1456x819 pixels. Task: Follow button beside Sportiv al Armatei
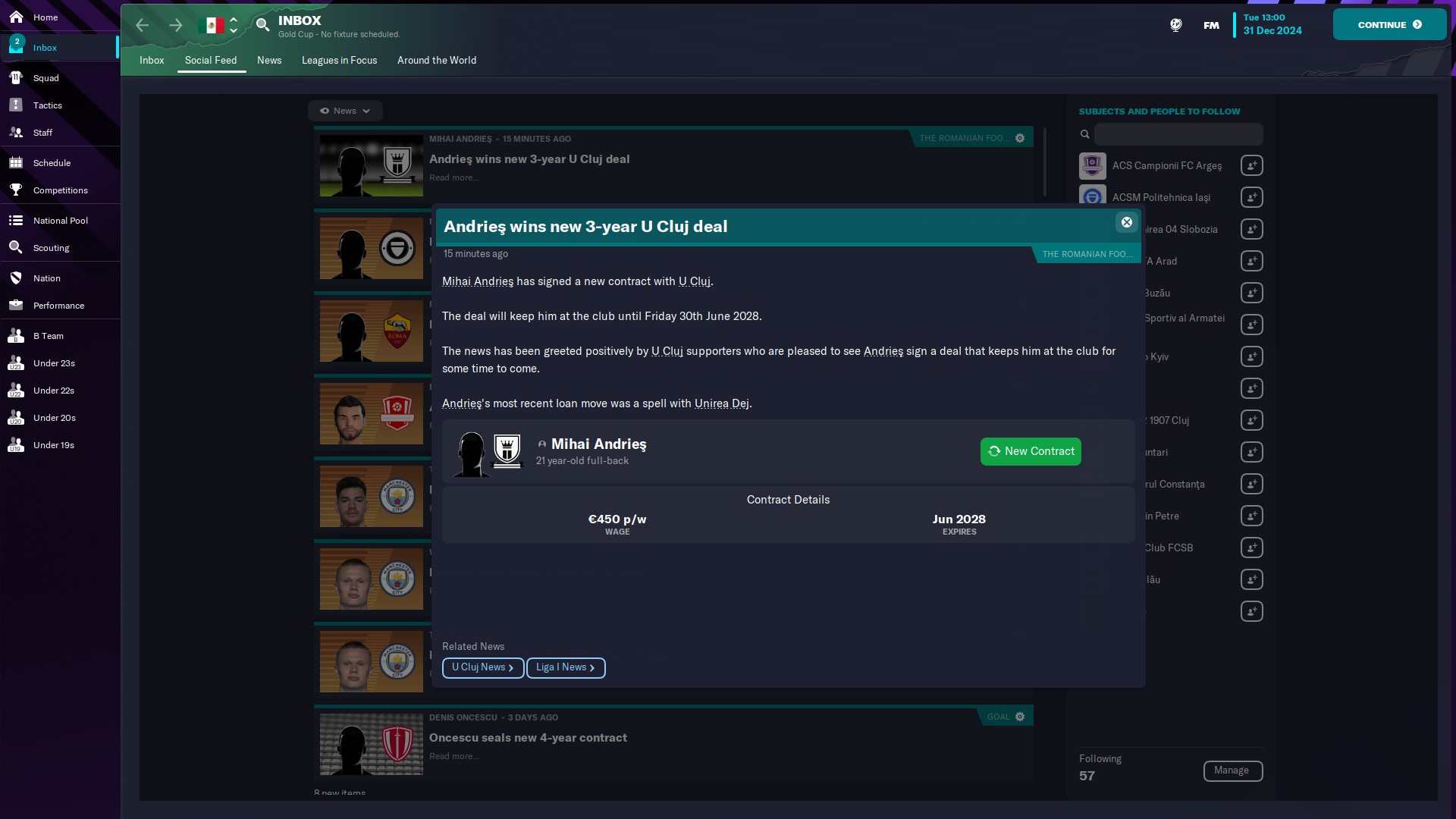click(1252, 325)
